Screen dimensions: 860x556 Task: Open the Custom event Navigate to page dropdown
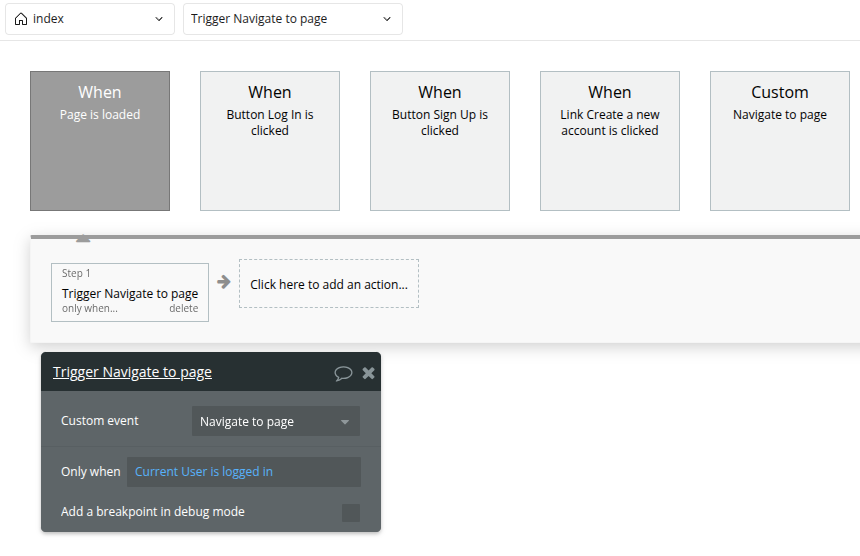(276, 421)
